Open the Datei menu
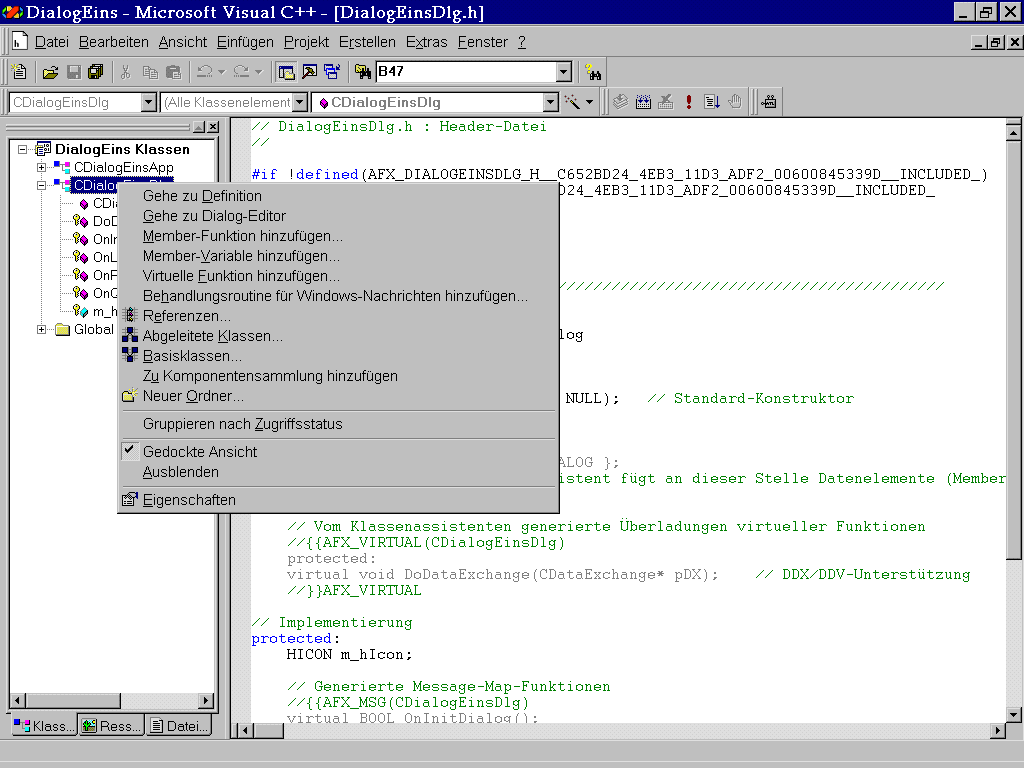1024x768 pixels. point(52,42)
